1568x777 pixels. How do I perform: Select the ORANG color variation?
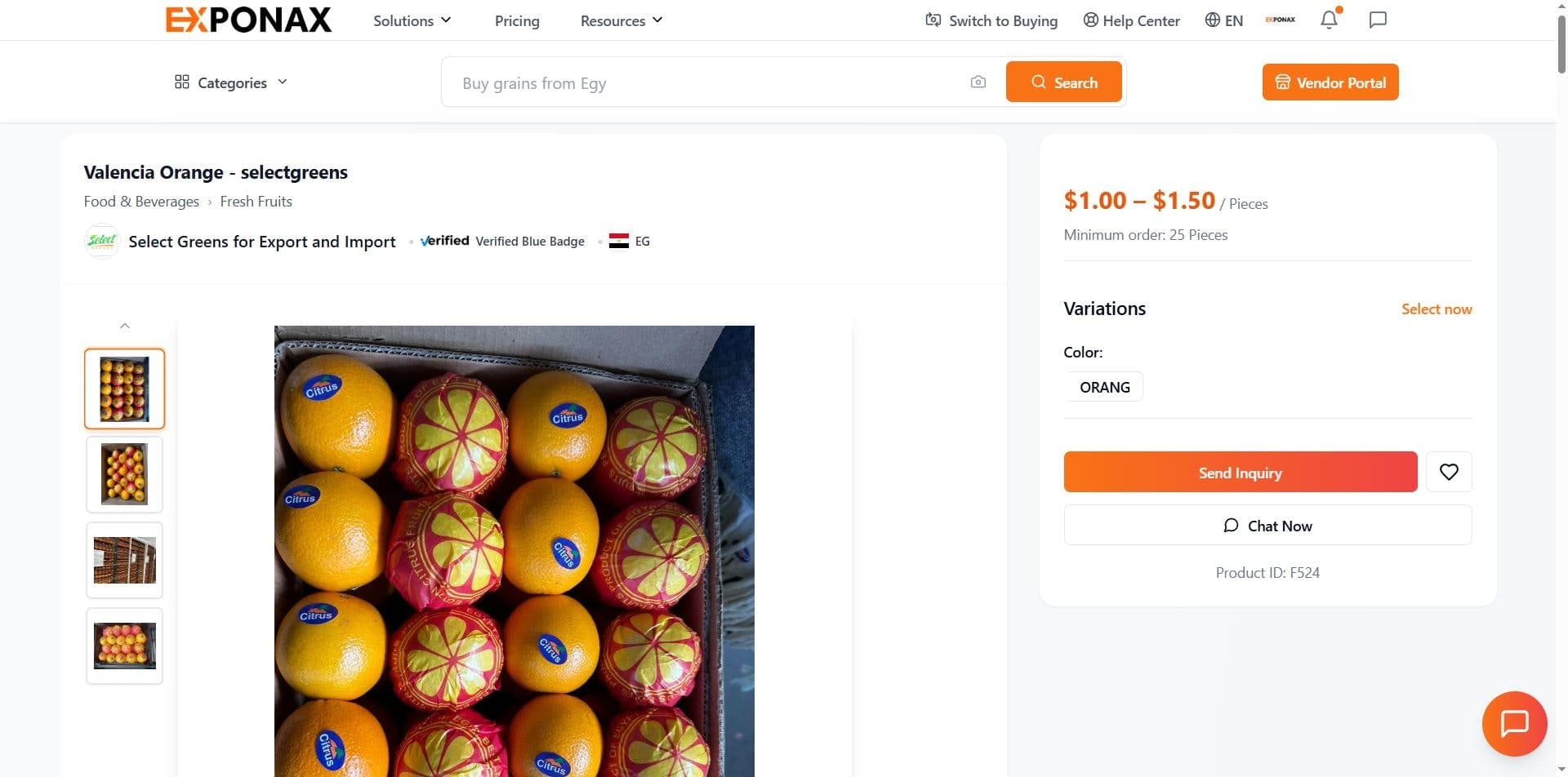pyautogui.click(x=1104, y=387)
